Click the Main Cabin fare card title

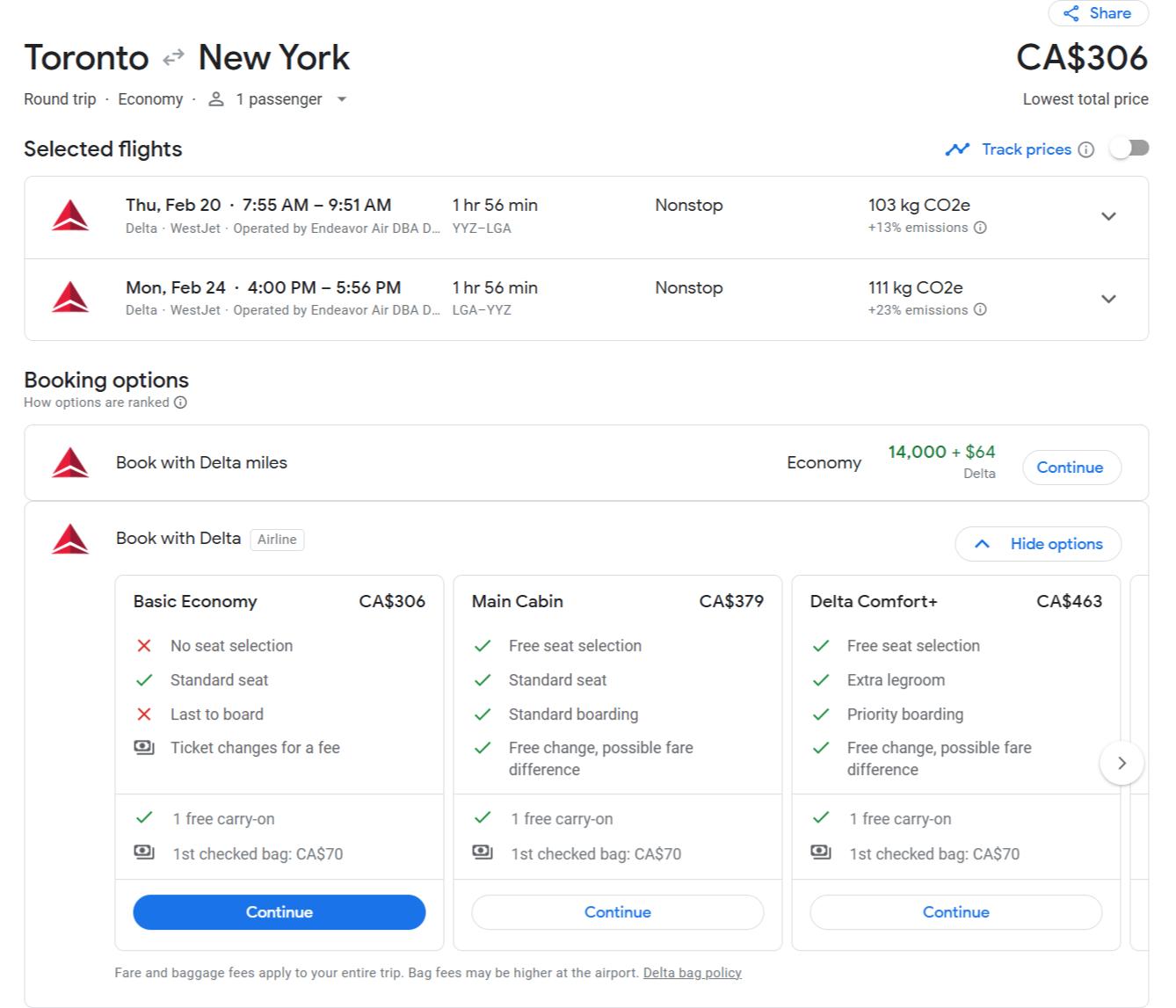(x=517, y=601)
